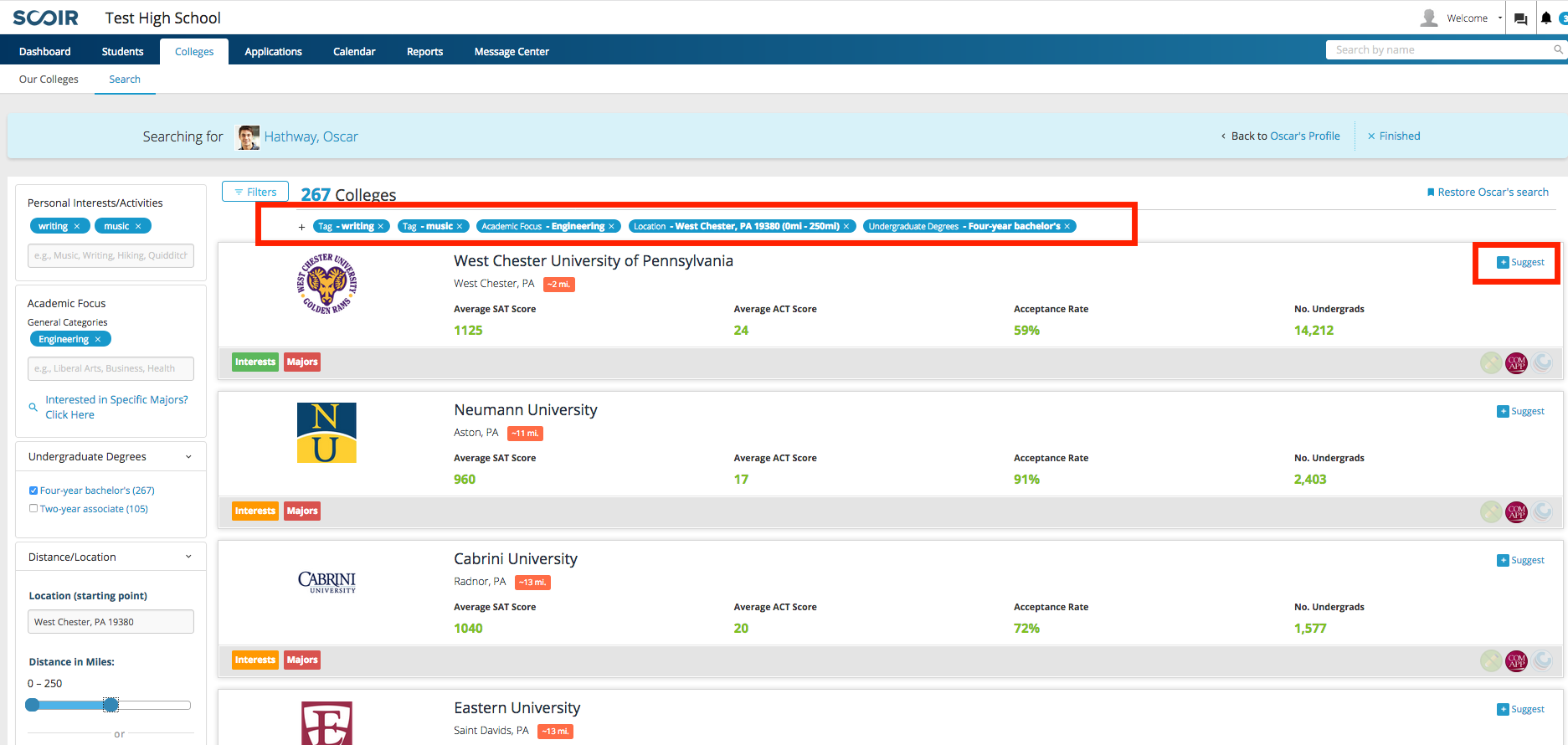
Task: Click the green round icon in Neumann row
Action: coord(1490,511)
